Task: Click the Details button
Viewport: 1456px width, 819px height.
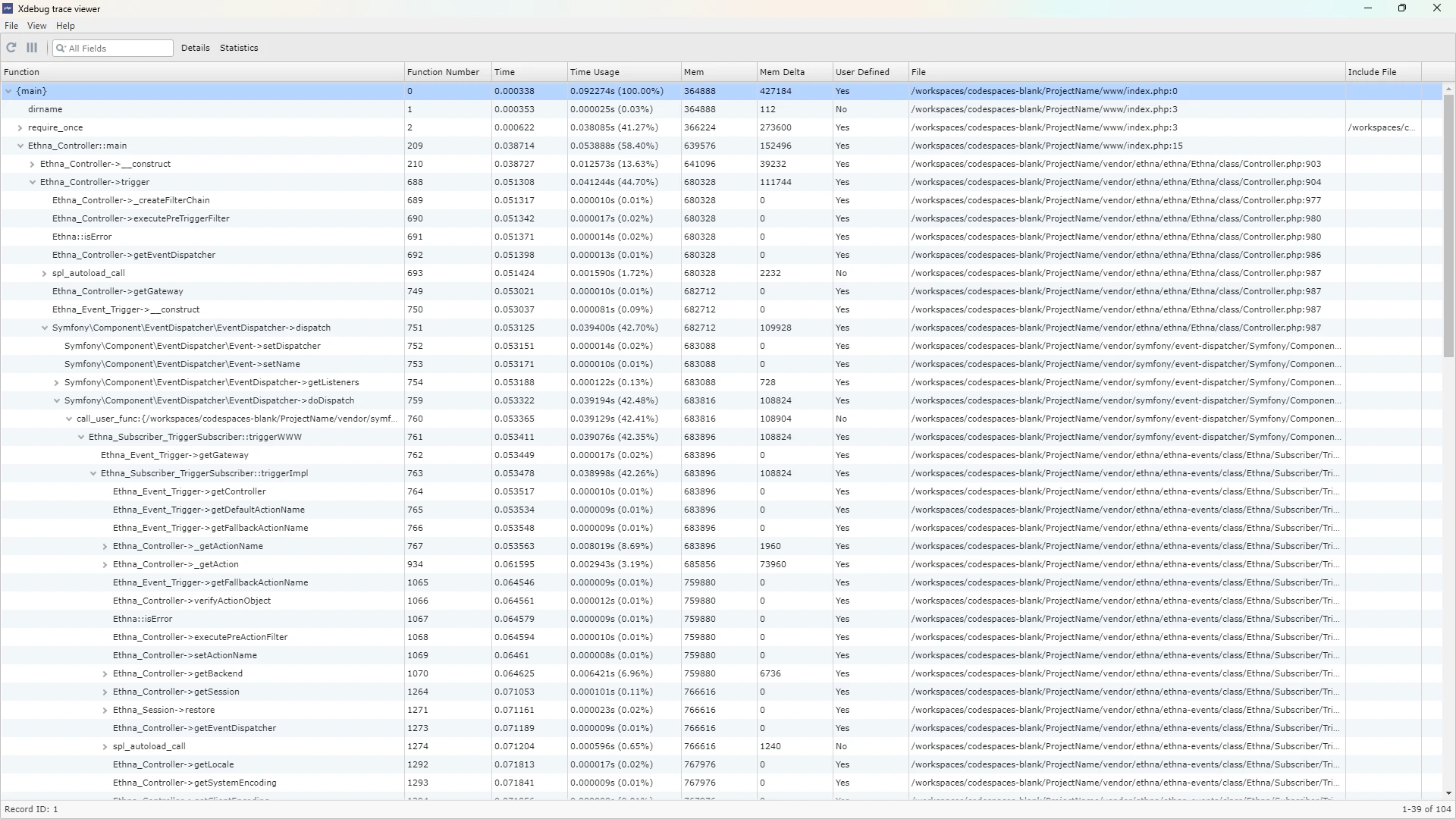Action: (x=195, y=48)
